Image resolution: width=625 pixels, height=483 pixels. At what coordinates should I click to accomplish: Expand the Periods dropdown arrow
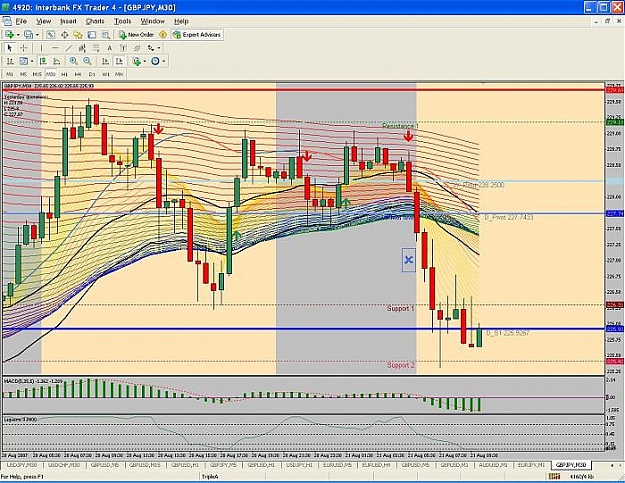pos(164,61)
